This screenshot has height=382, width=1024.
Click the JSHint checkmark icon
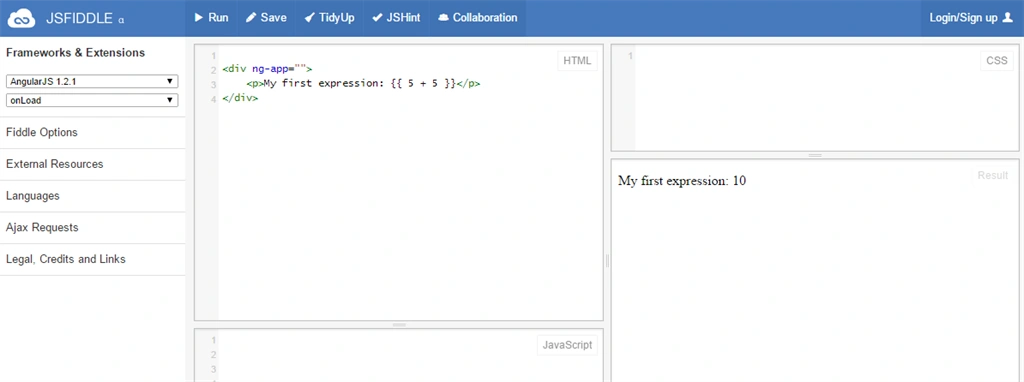pos(377,18)
